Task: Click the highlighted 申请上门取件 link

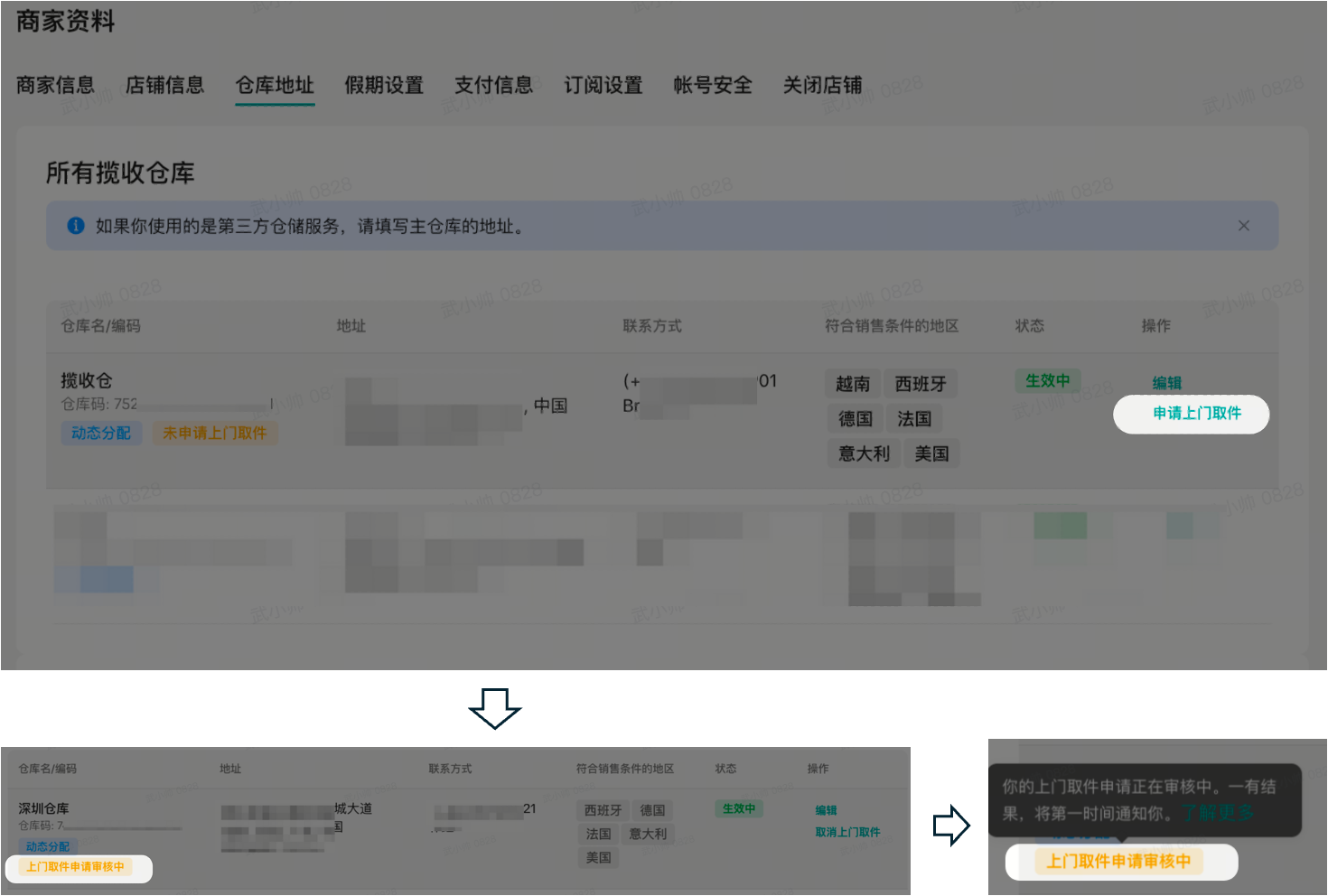Action: 1196,414
